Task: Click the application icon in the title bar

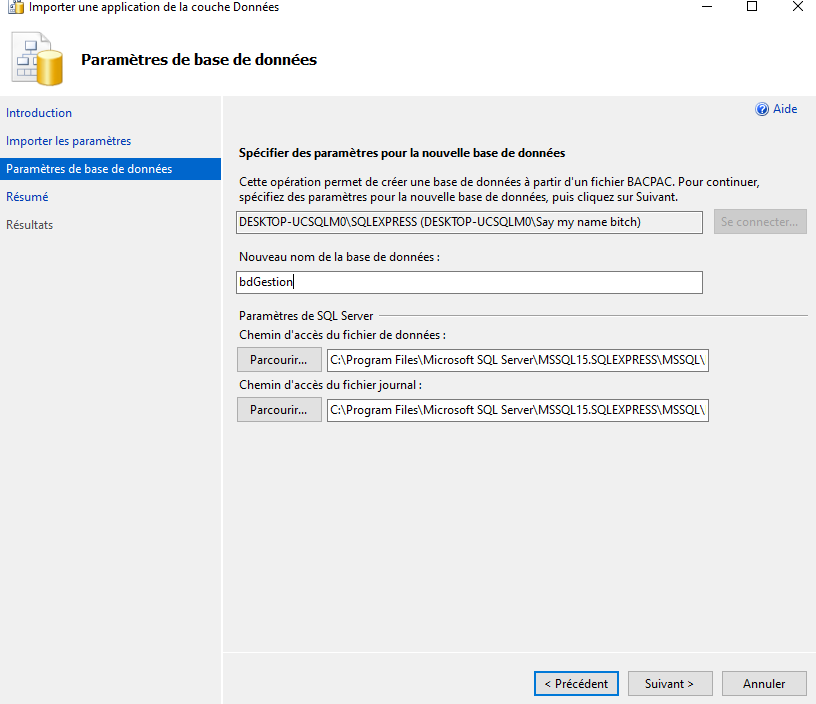Action: pos(14,8)
